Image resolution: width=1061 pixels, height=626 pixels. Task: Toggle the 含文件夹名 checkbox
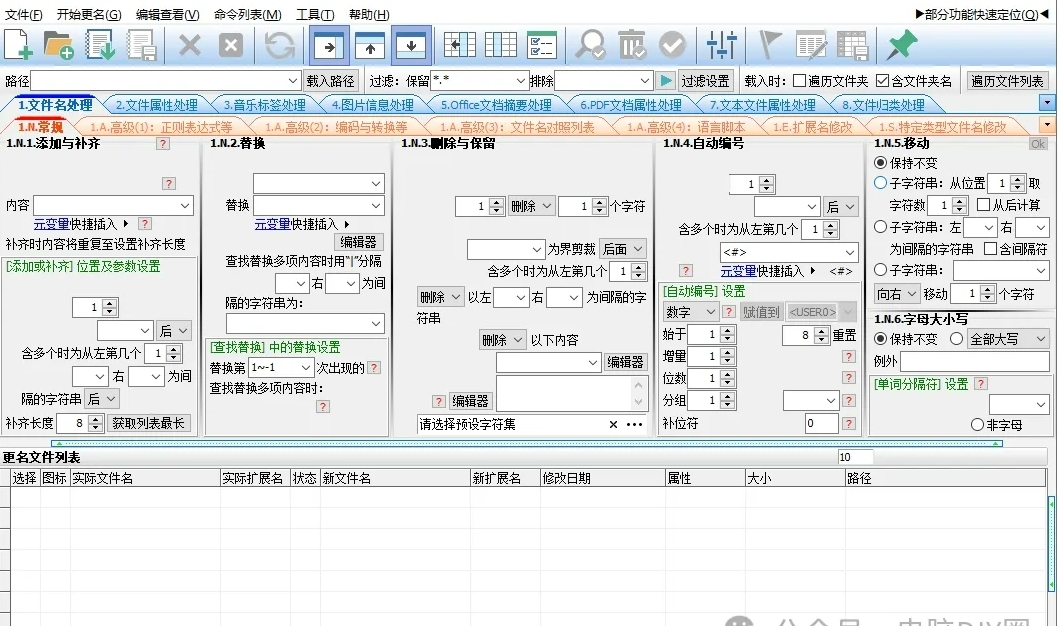(x=882, y=81)
